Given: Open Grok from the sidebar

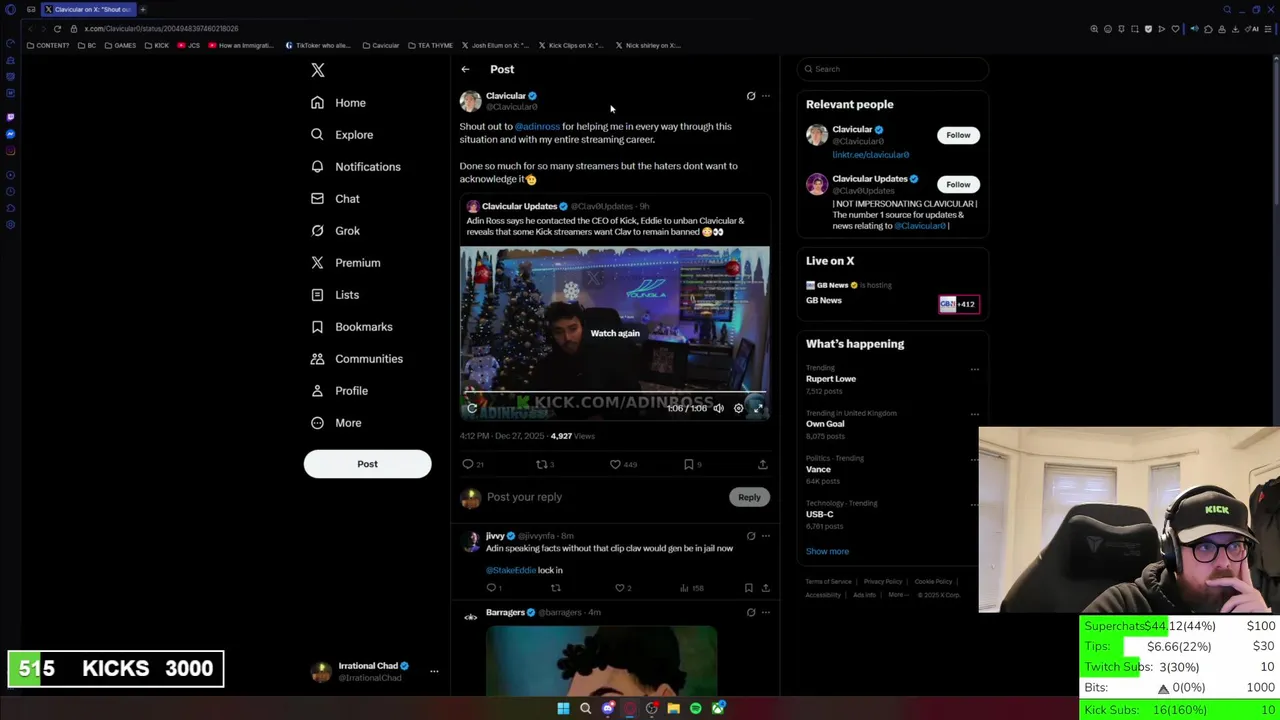Looking at the screenshot, I should pos(334,231).
